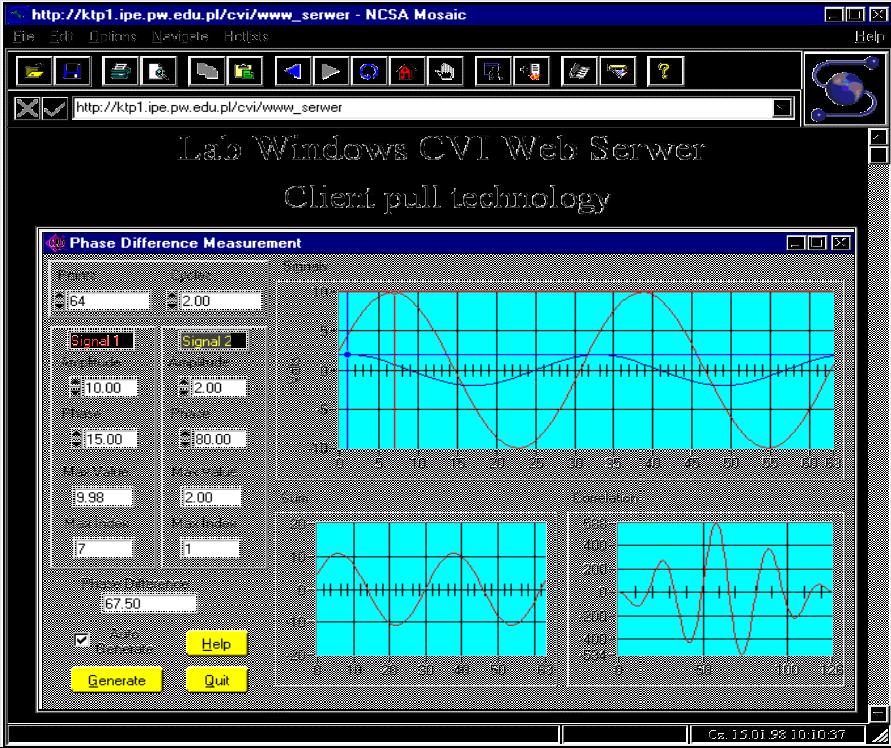
Task: Click the Signal 1 Amplitude stepper arrows
Action: 76,387
